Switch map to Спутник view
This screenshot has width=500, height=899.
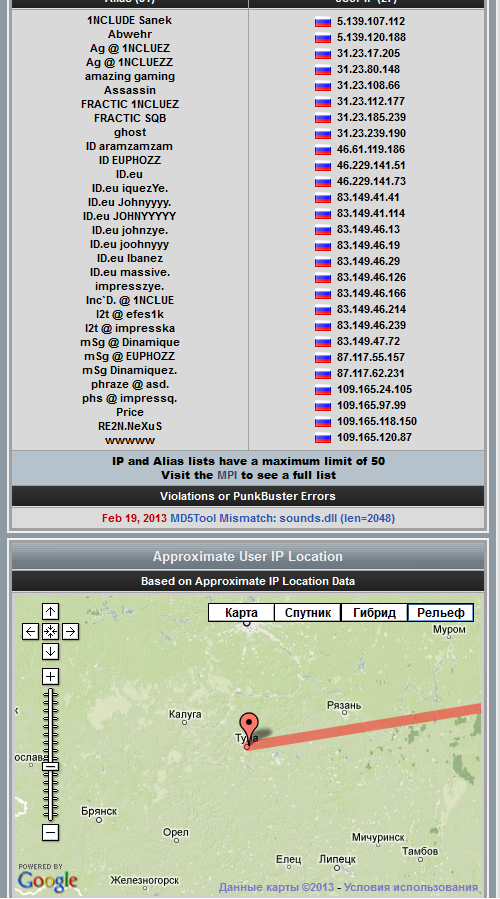pos(308,612)
